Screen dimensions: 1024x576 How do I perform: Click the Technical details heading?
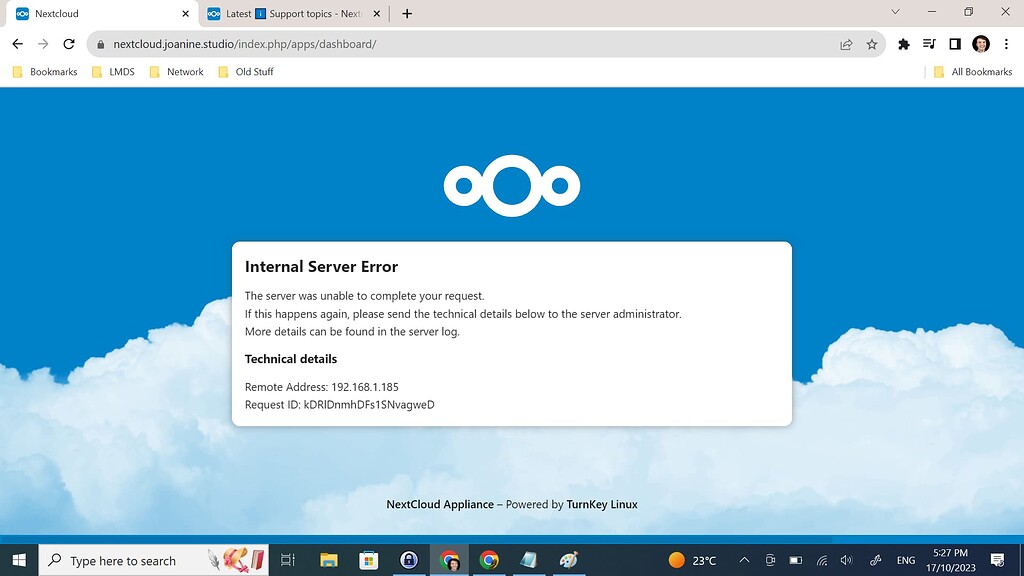[291, 359]
